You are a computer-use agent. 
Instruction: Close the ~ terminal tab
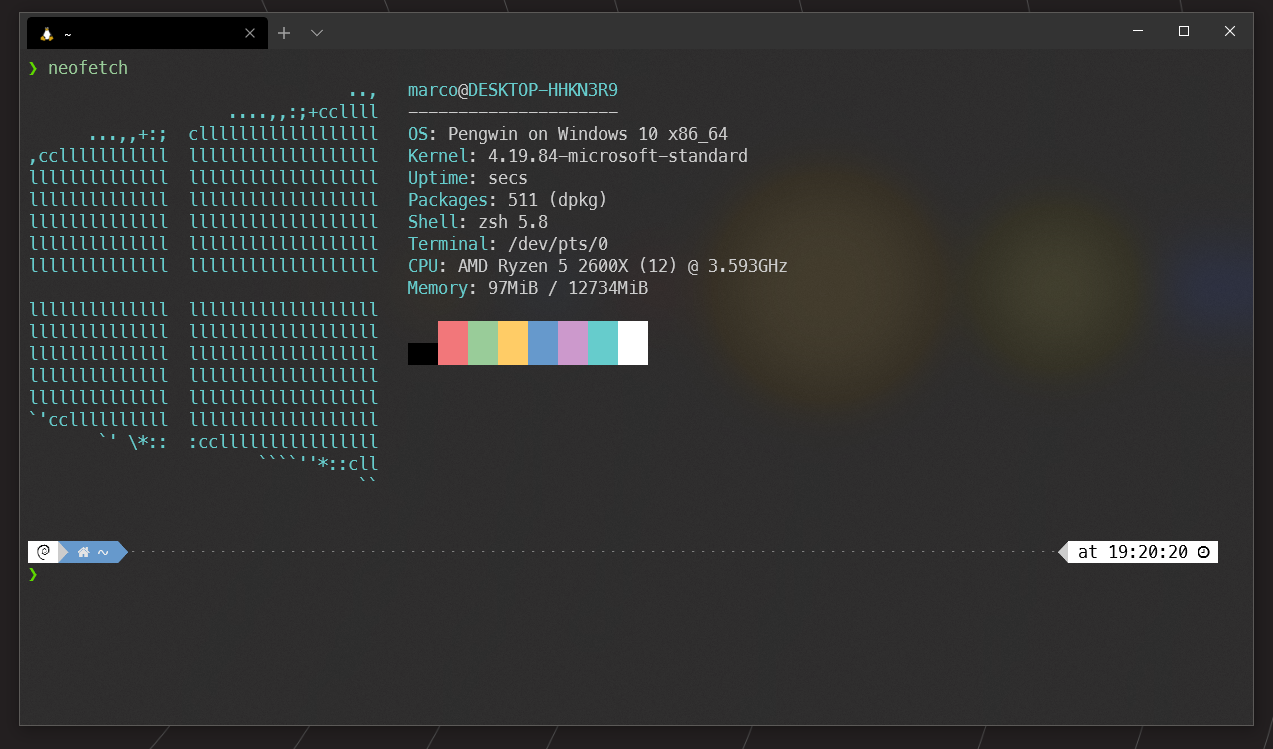pyautogui.click(x=250, y=33)
